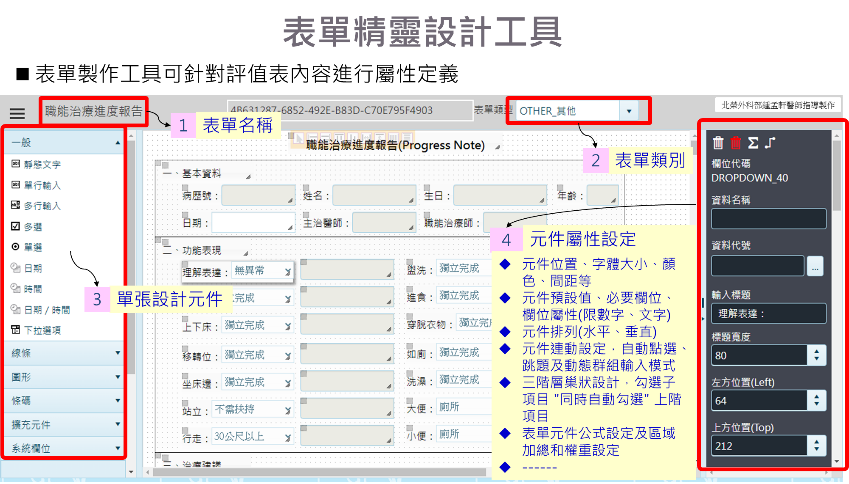The height and width of the screenshot is (484, 849).
Task: Collapse the 一般 palette section
Action: pyautogui.click(x=65, y=142)
